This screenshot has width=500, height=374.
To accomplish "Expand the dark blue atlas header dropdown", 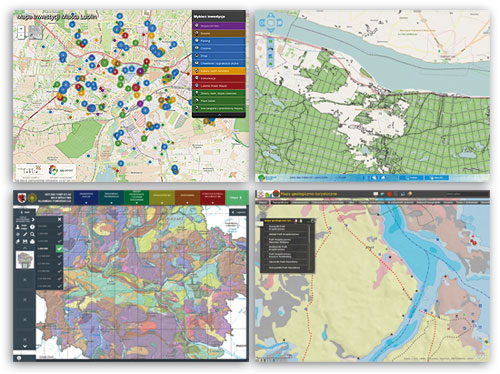I will (86, 197).
